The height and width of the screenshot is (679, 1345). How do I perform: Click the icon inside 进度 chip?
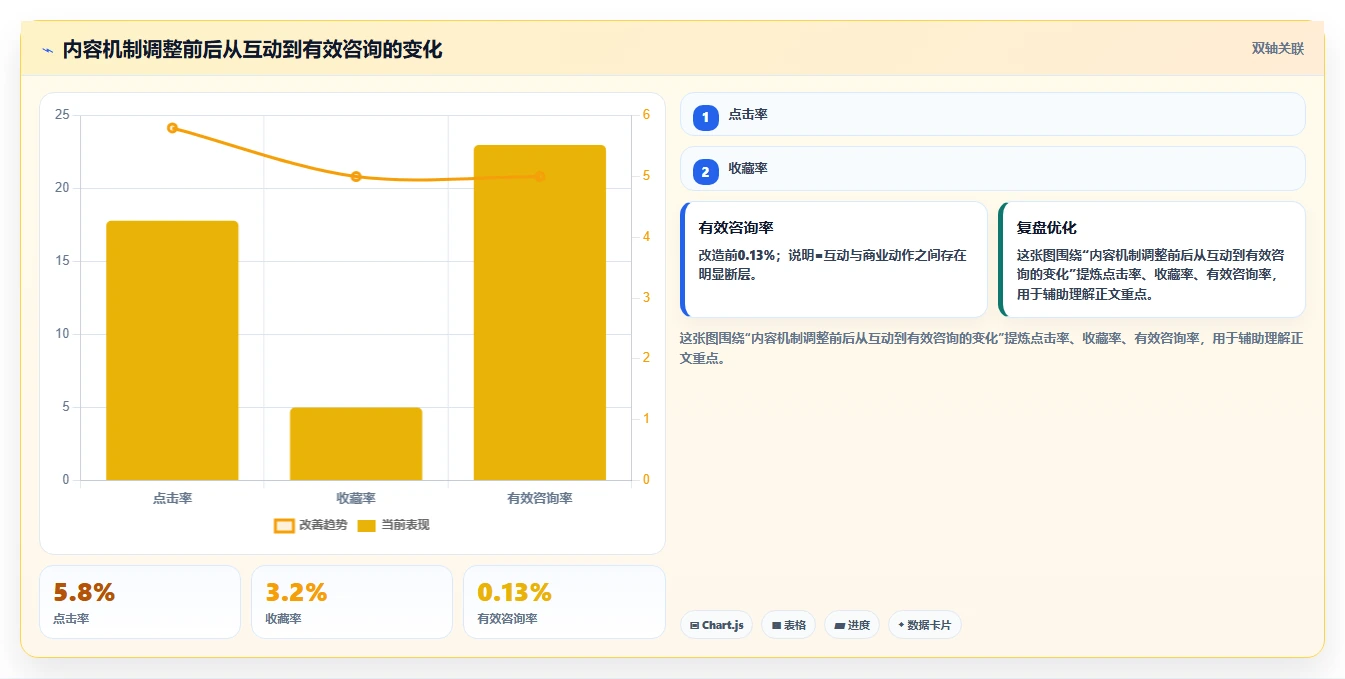point(839,625)
